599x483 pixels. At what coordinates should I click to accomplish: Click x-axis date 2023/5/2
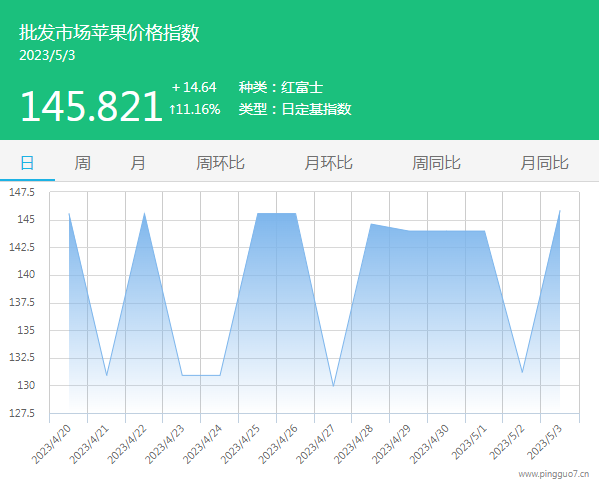point(507,442)
